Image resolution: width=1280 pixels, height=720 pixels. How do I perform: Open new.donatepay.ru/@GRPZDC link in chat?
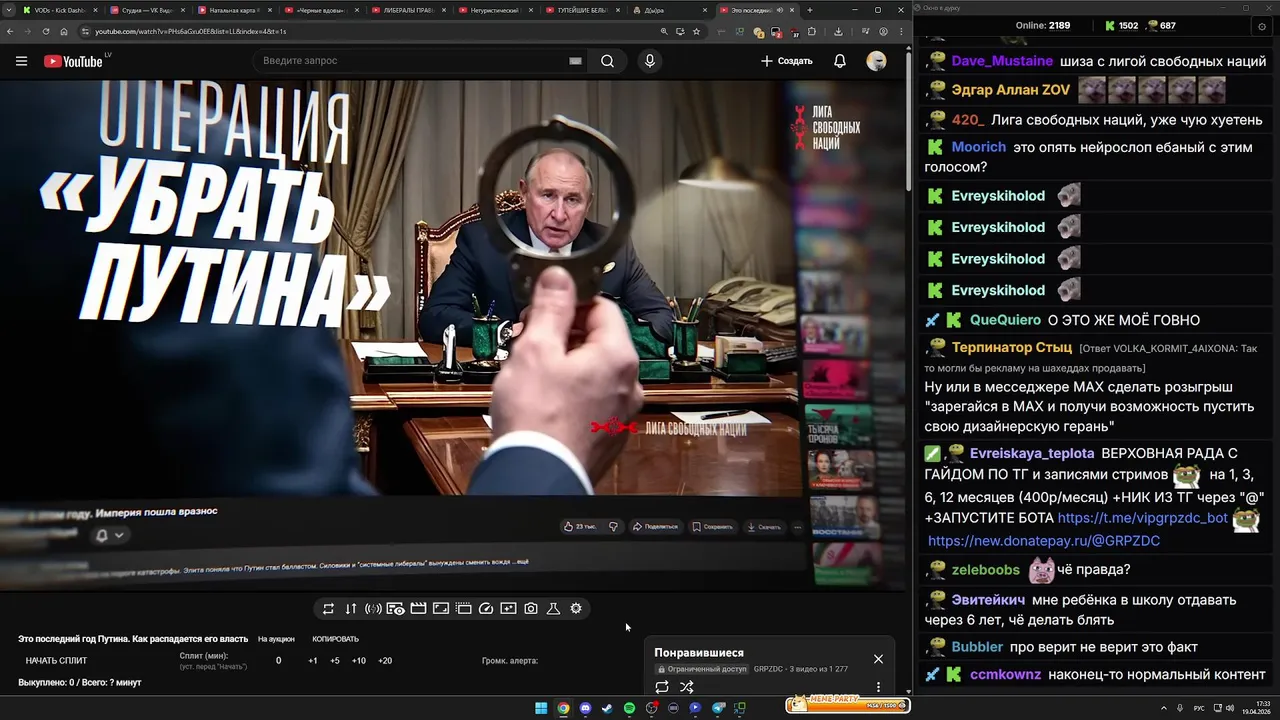[x=1044, y=541]
